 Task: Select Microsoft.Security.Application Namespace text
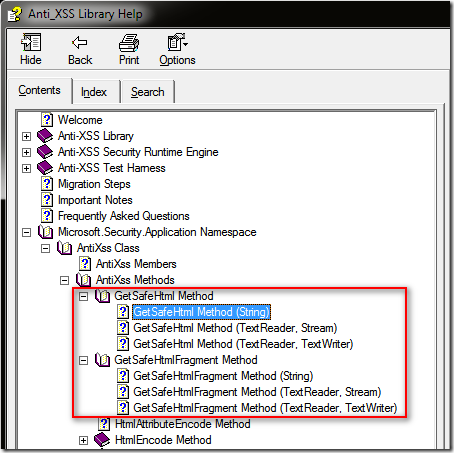157,232
